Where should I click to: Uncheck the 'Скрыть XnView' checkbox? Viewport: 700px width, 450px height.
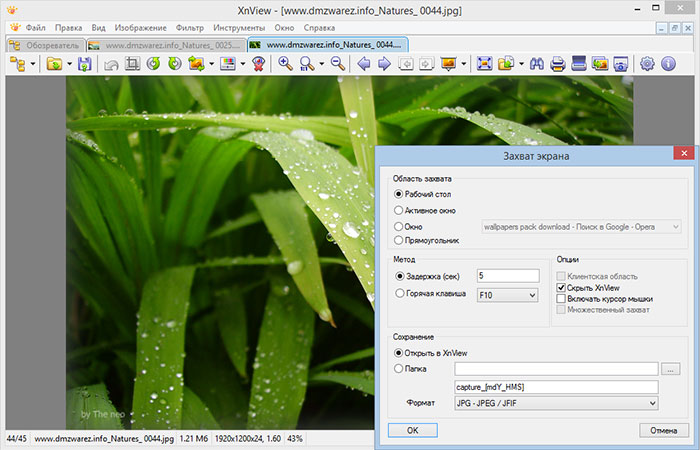(x=561, y=288)
